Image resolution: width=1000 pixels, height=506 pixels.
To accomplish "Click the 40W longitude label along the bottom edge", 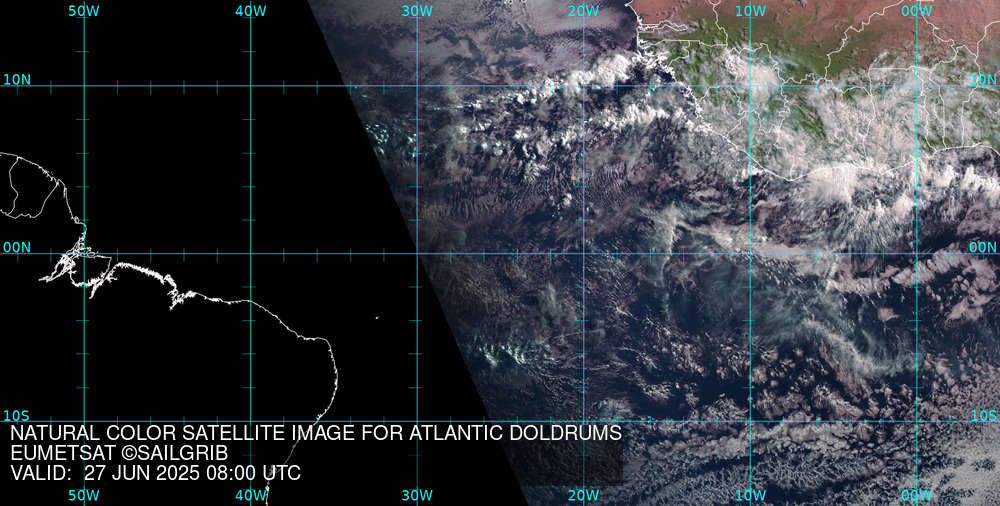I will click(x=250, y=496).
